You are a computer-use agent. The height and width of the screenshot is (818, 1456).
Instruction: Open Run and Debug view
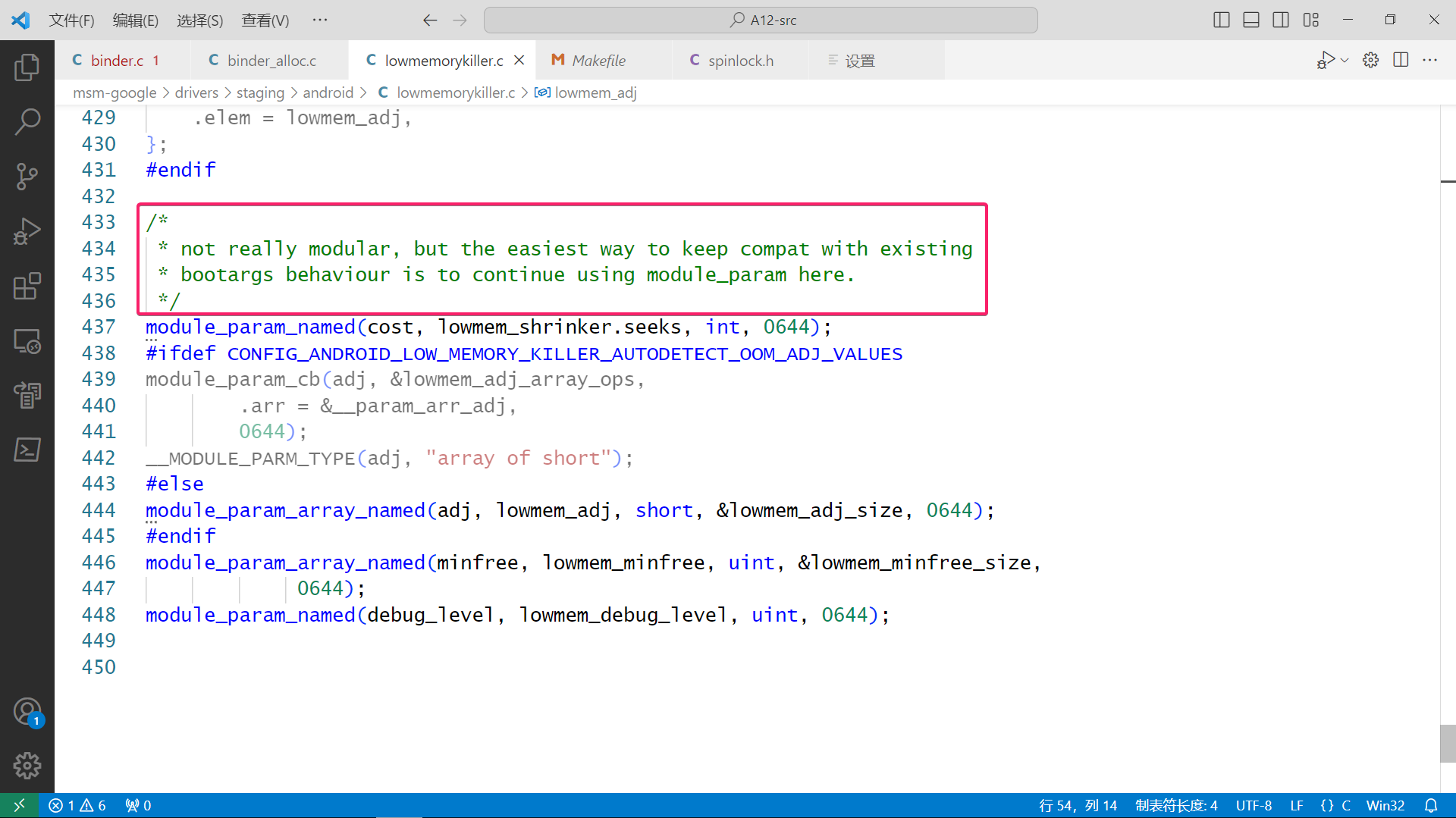pos(27,231)
